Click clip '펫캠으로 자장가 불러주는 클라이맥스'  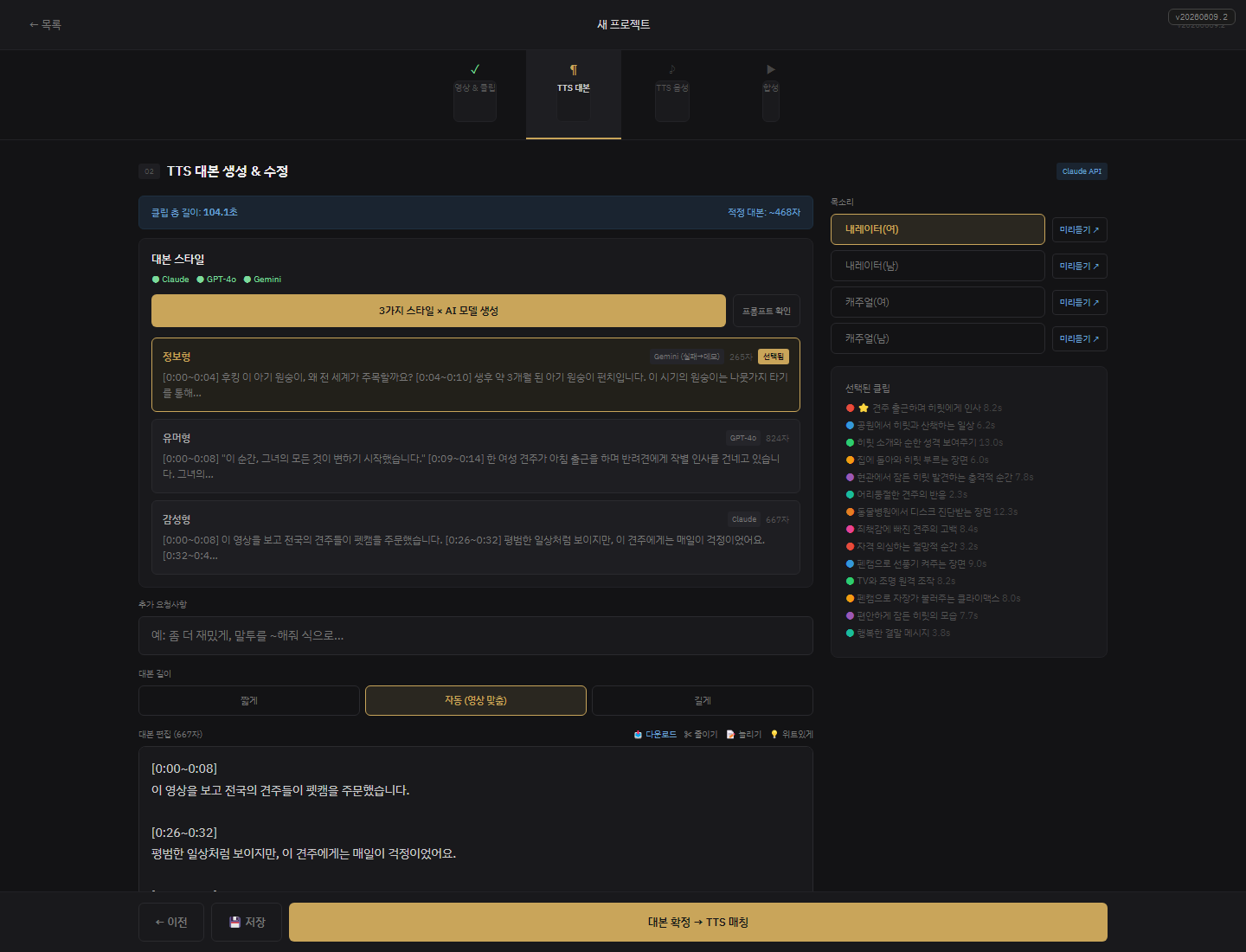coord(934,598)
